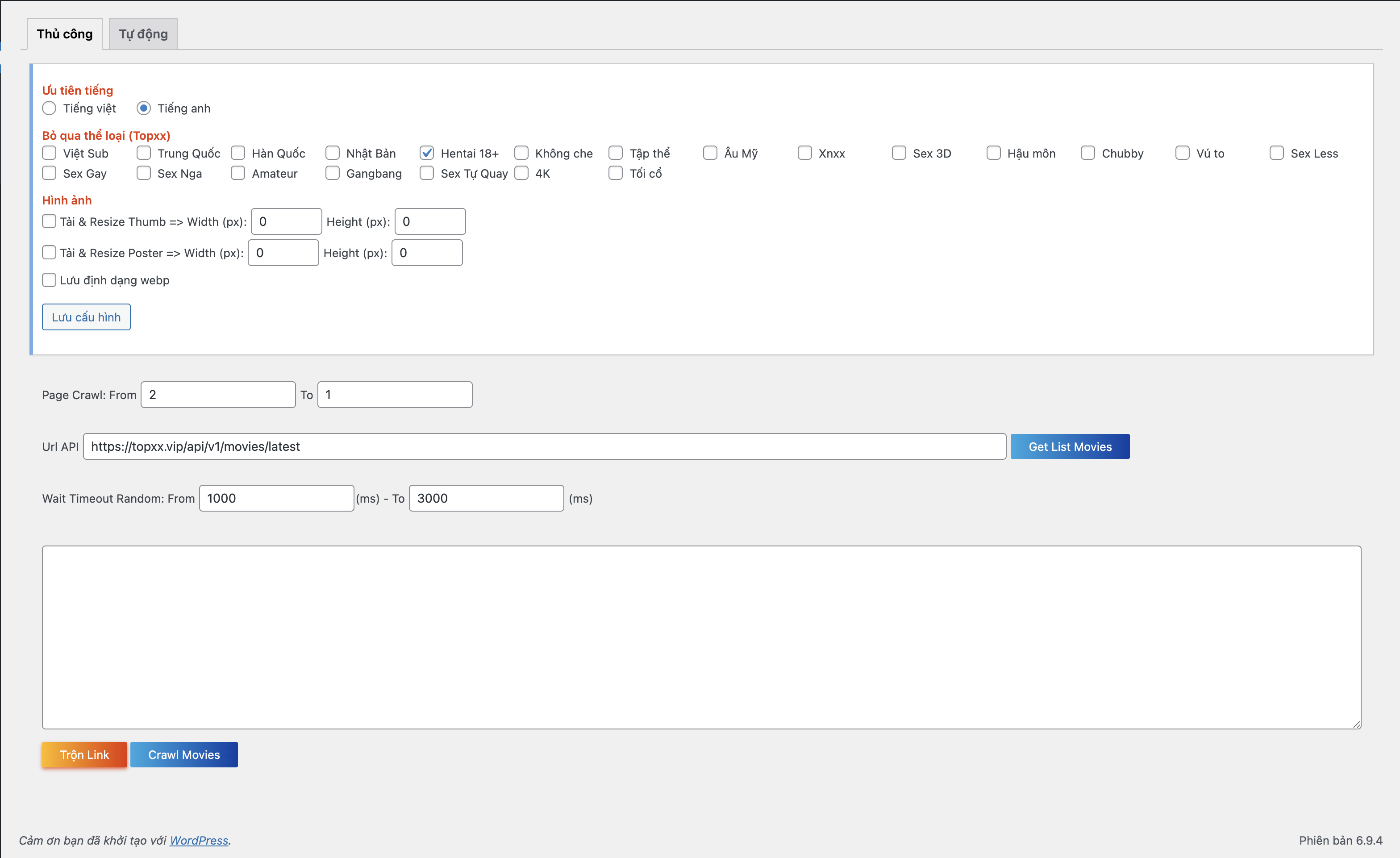Click the Get List Movies button
Viewport: 1400px width, 858px height.
1070,446
